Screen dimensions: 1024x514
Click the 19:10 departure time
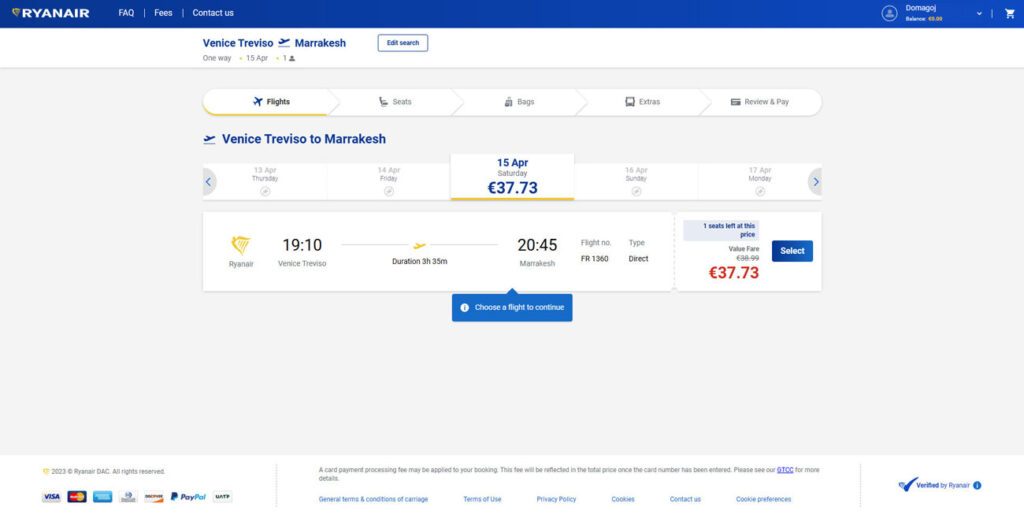point(302,245)
